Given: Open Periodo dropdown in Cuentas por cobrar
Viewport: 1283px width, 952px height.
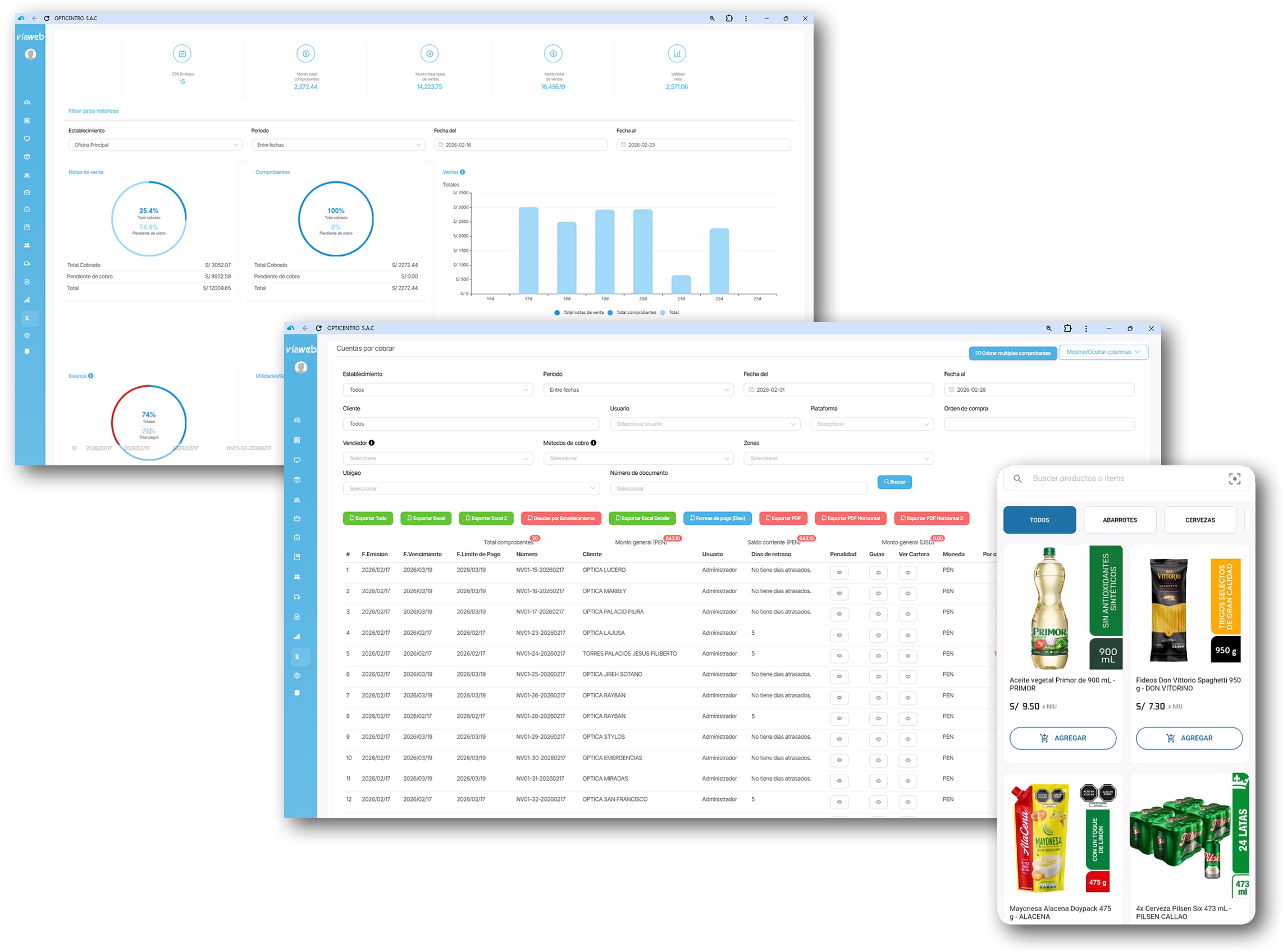Looking at the screenshot, I should point(638,390).
